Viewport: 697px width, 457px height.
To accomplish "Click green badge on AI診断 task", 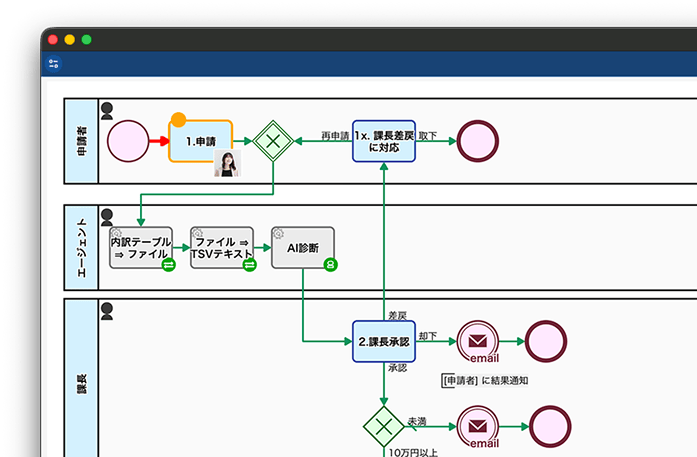I will (331, 265).
